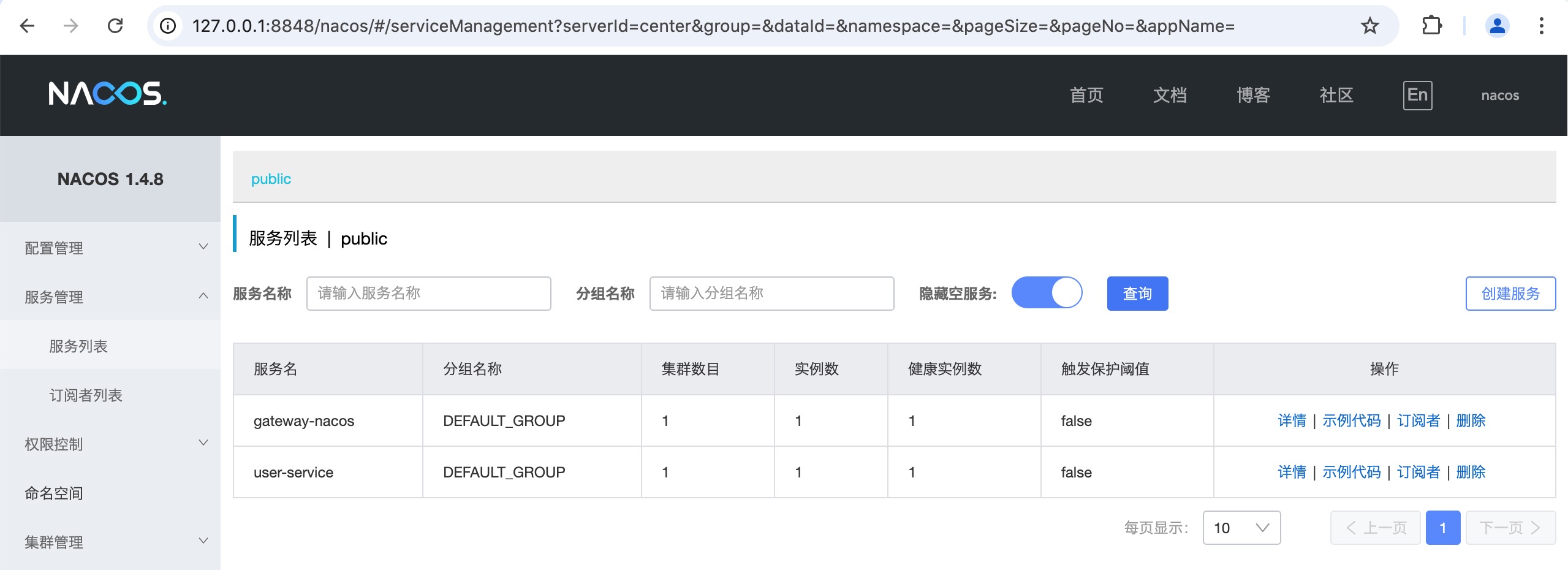Screen dimensions: 1568x570
Task: Click the 上一页 pagination button
Action: (1375, 528)
